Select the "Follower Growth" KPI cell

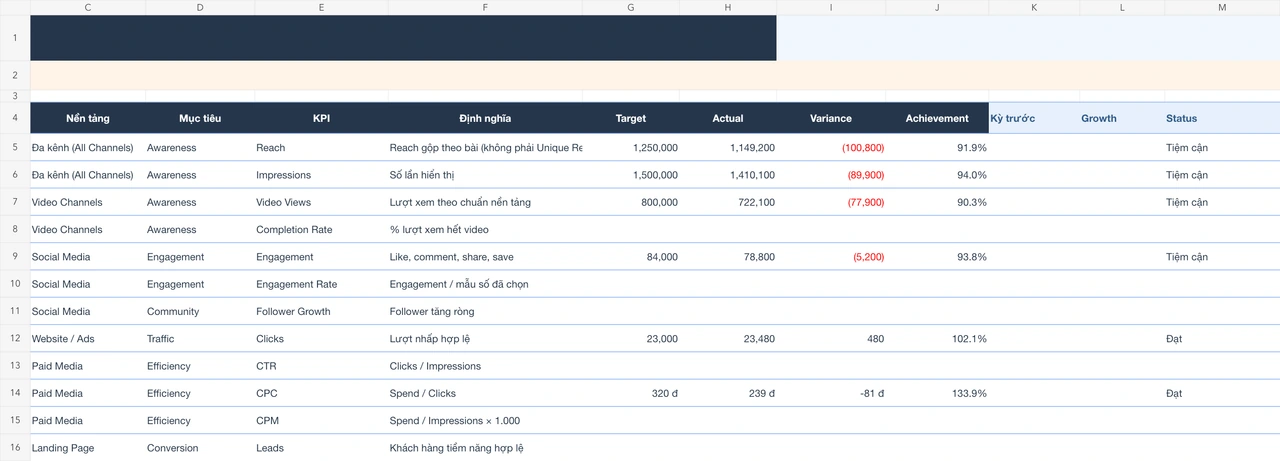(321, 312)
